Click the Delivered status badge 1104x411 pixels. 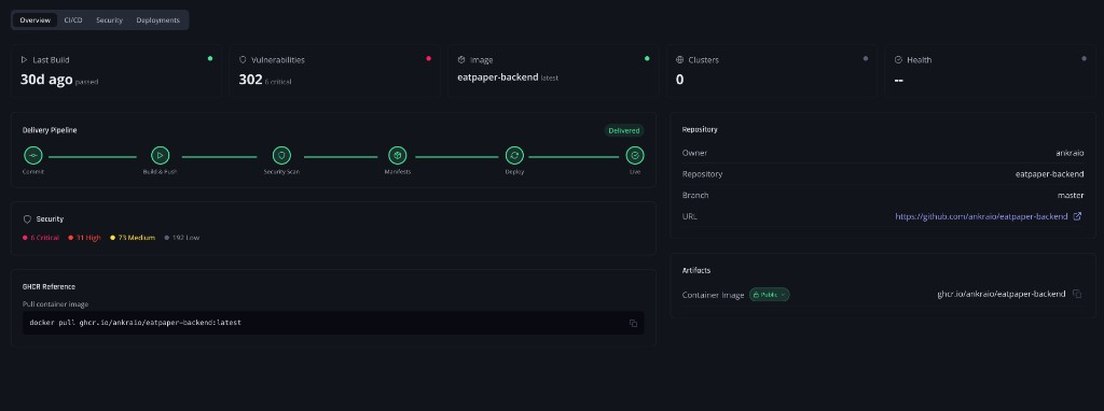[x=624, y=130]
